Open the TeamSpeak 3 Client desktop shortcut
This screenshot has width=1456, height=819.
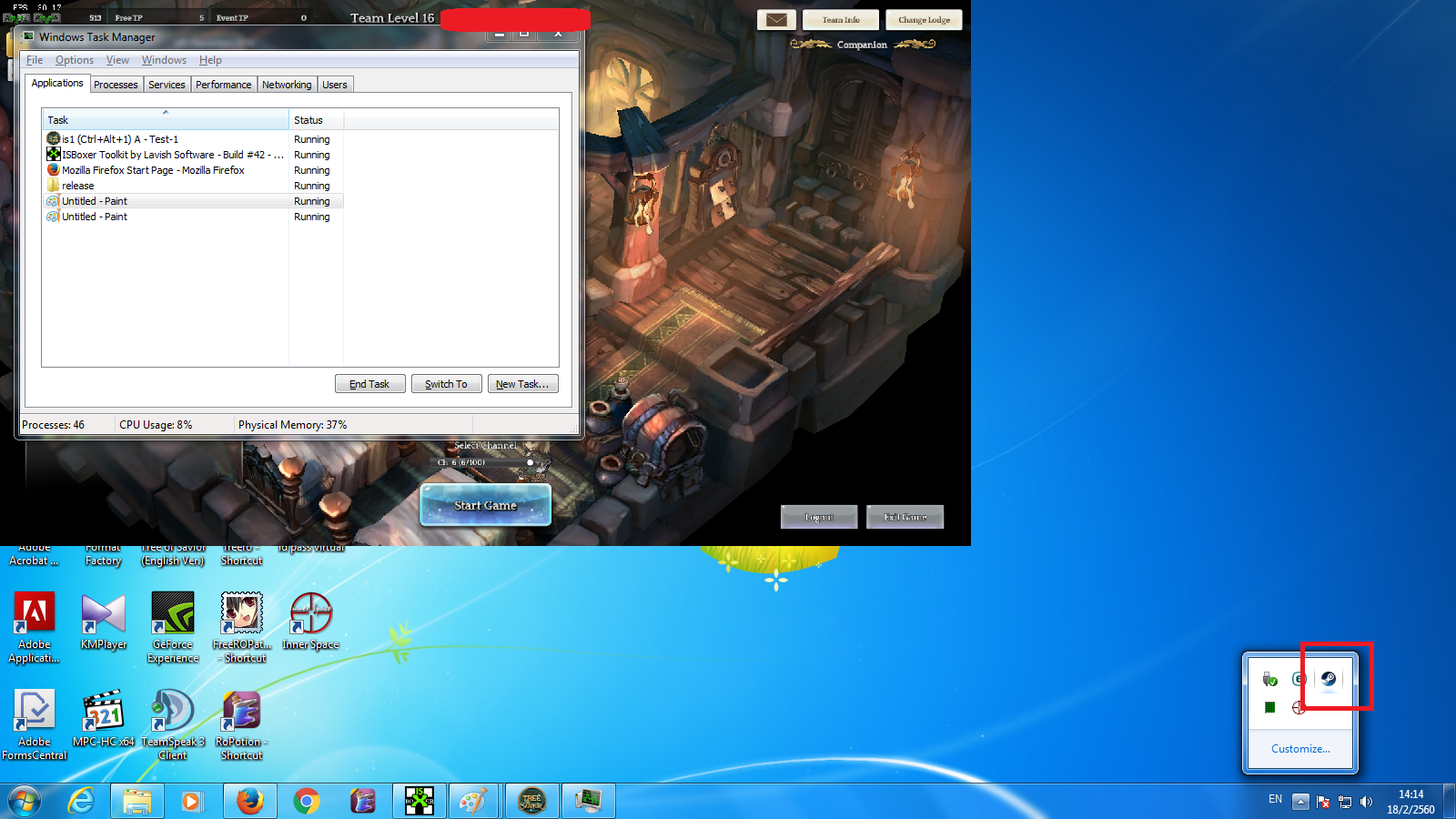173,724
